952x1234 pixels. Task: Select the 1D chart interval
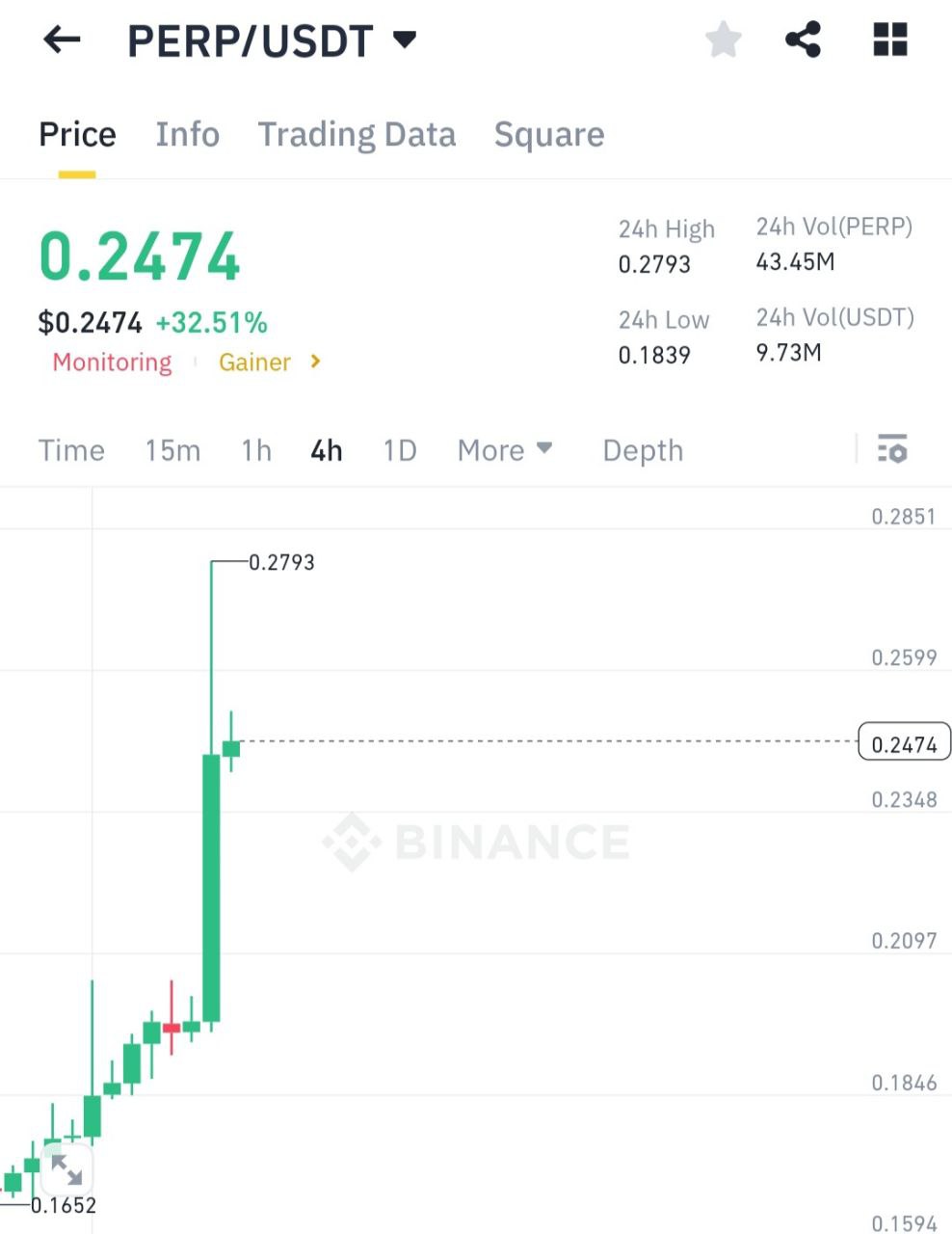(x=400, y=450)
